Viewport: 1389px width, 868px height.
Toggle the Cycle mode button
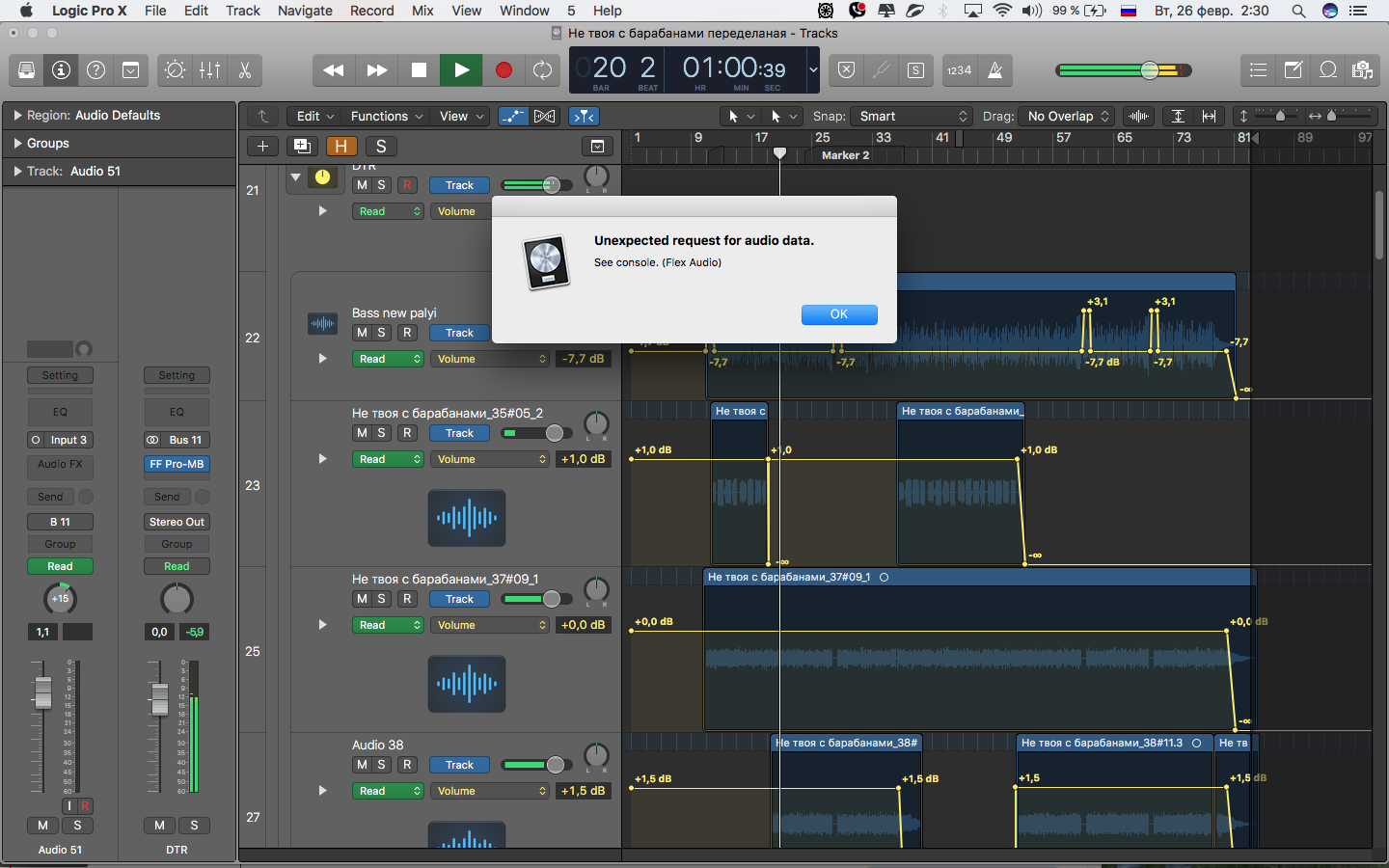coord(543,70)
